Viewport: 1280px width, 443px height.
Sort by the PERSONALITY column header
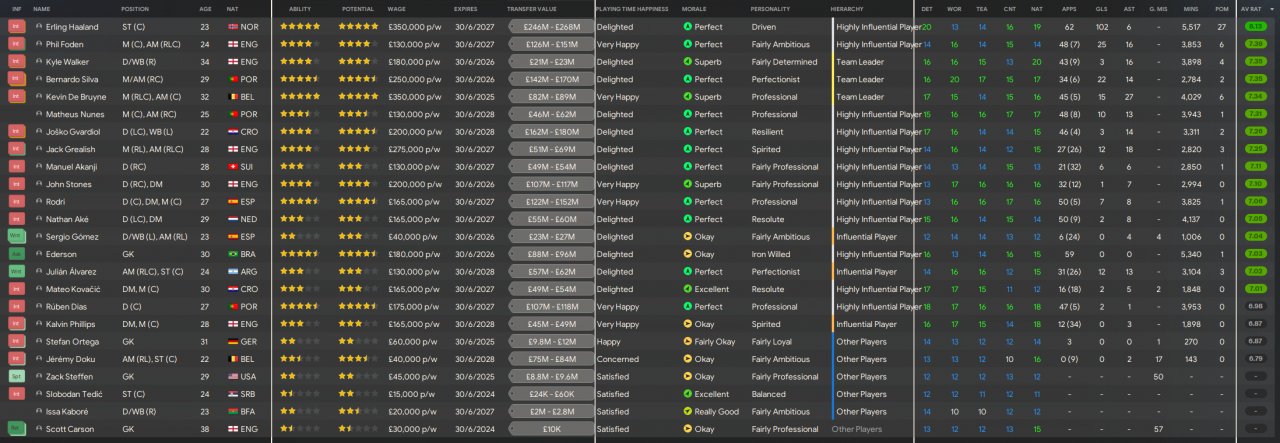coord(770,8)
